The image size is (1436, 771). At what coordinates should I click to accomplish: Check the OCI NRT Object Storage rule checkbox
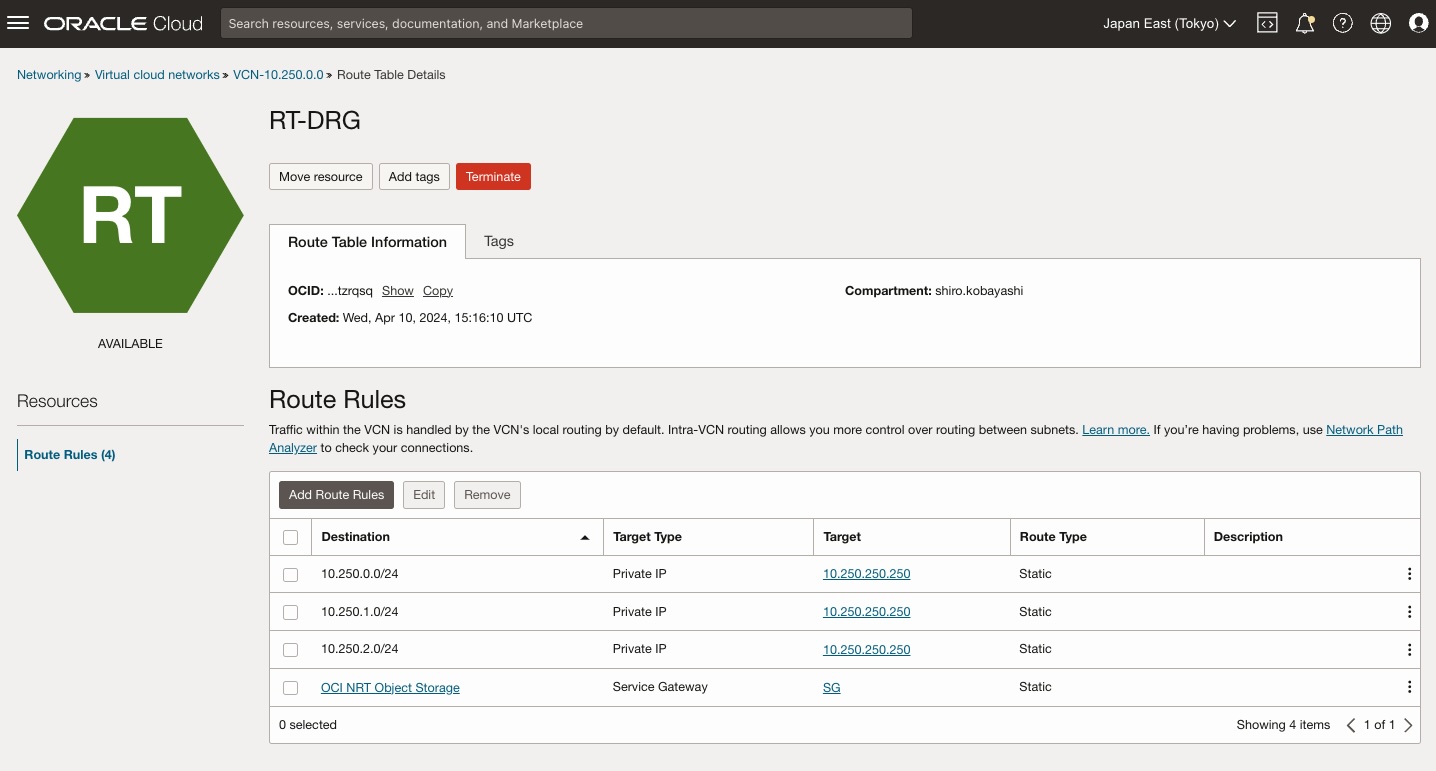click(x=290, y=687)
